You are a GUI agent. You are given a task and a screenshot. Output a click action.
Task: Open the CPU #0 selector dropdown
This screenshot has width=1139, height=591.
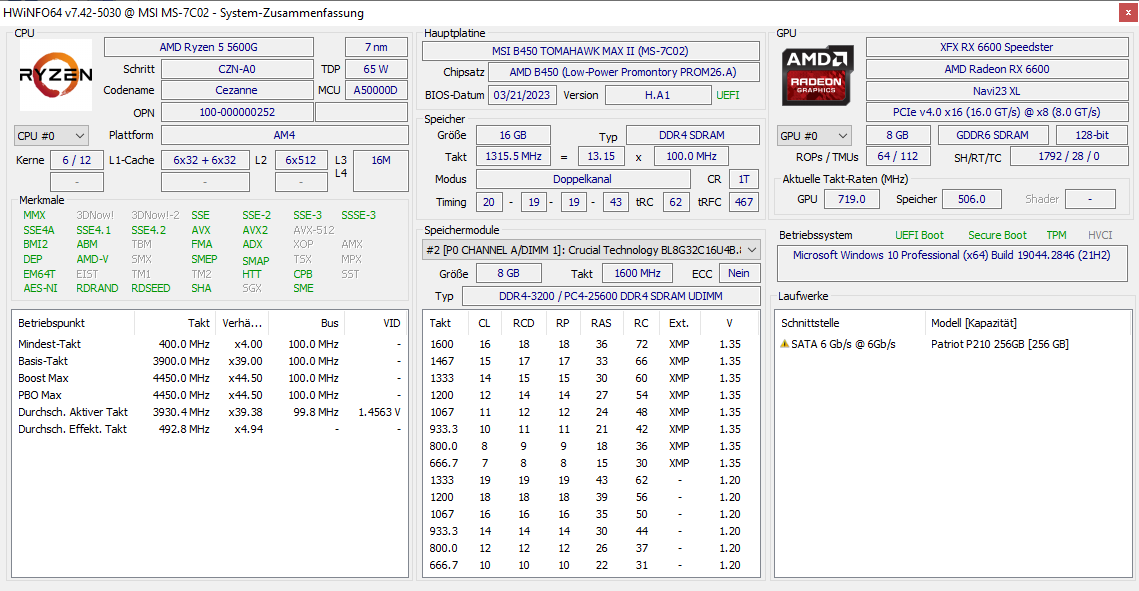51,136
